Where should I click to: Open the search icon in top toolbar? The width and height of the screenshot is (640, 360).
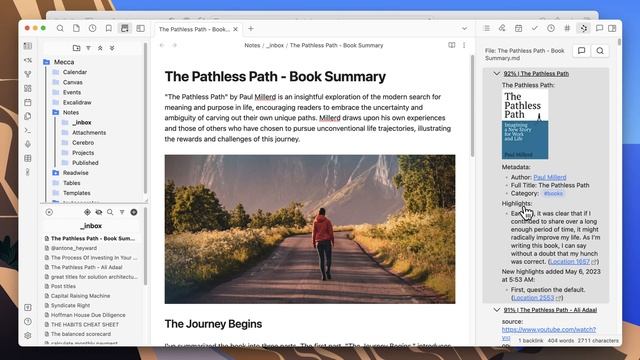pyautogui.click(x=60, y=29)
